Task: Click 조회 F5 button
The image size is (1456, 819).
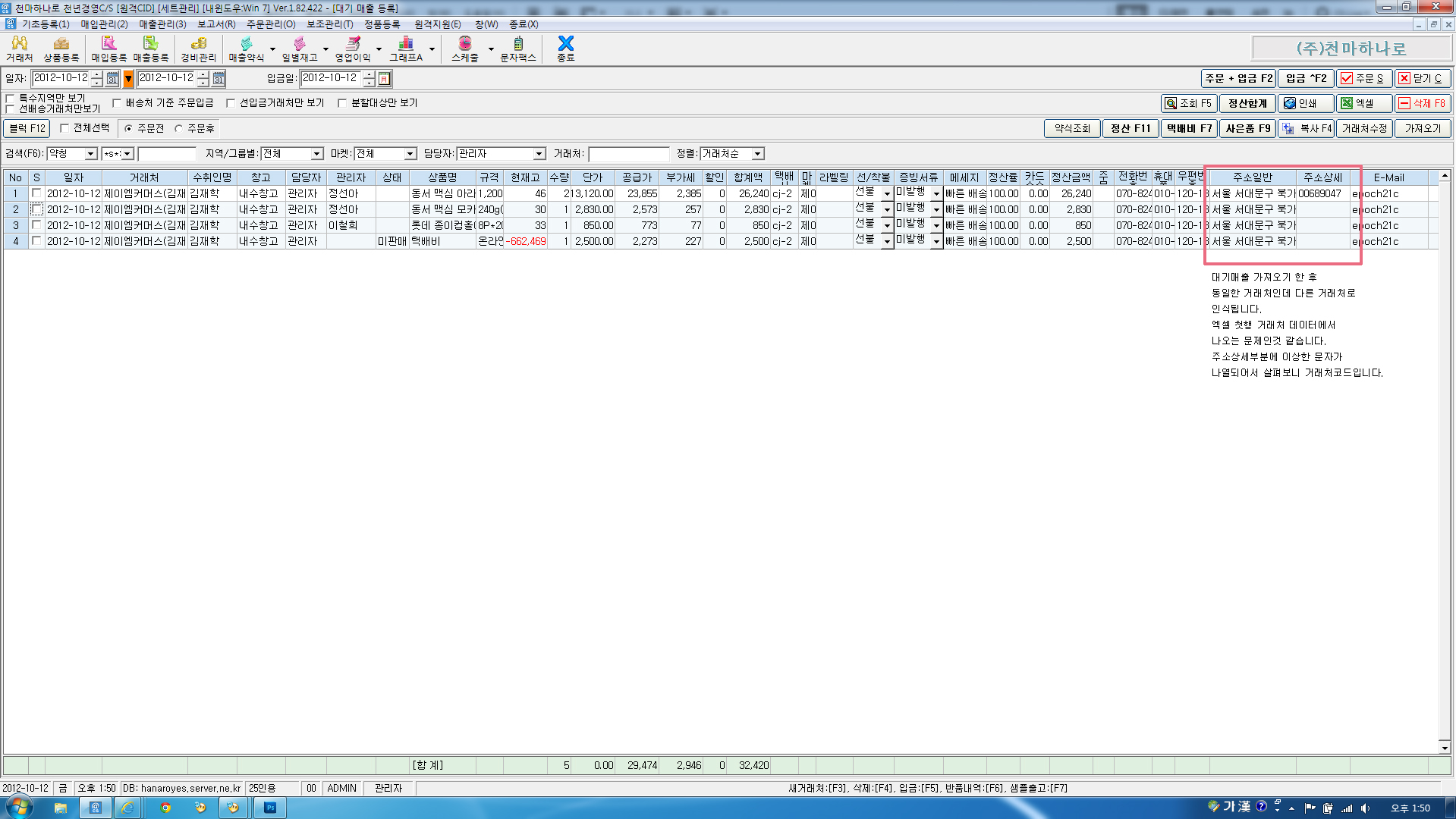Action: pyautogui.click(x=1189, y=103)
